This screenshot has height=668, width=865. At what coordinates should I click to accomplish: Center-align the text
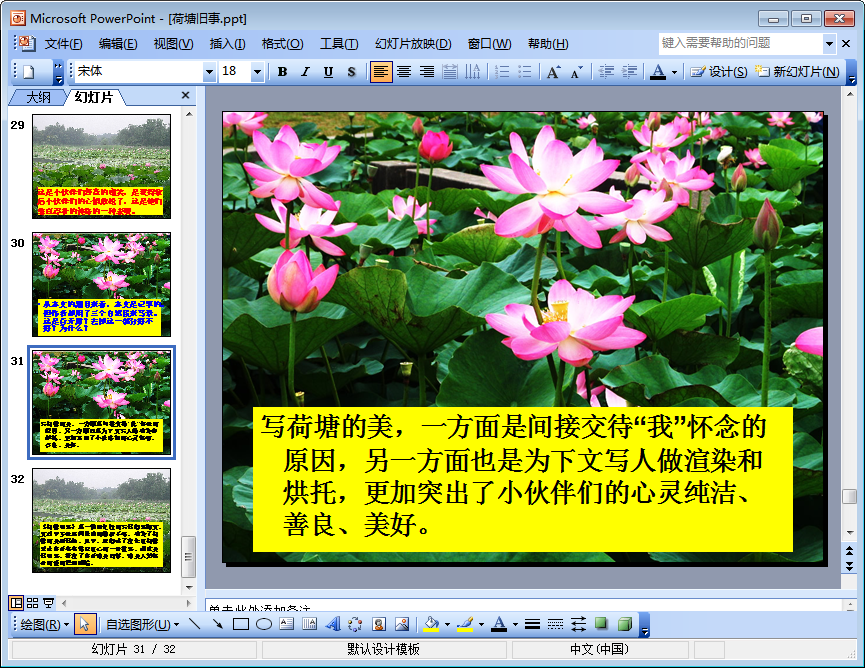[x=404, y=72]
